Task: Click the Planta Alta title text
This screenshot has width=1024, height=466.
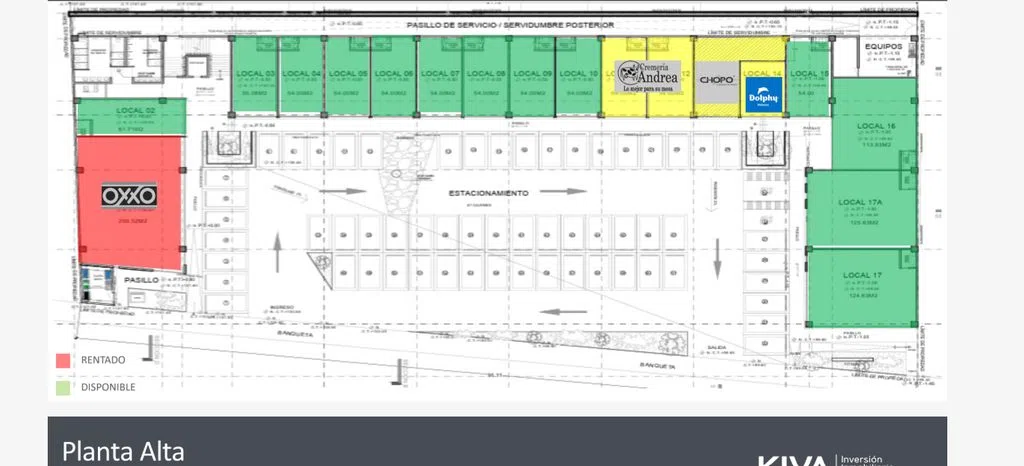Action: pyautogui.click(x=123, y=452)
